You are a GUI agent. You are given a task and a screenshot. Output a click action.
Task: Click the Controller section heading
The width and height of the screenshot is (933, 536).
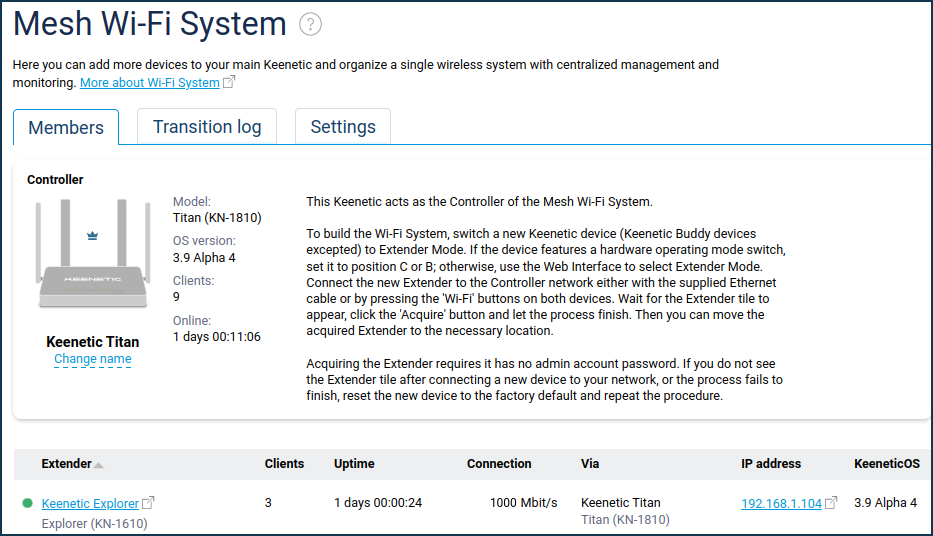55,180
